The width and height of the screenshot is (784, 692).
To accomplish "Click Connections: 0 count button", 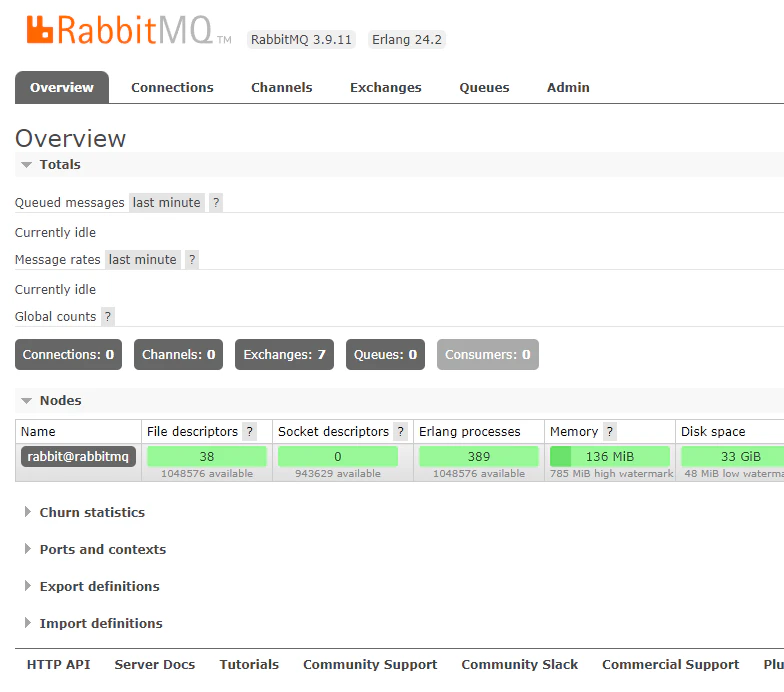I will [68, 354].
